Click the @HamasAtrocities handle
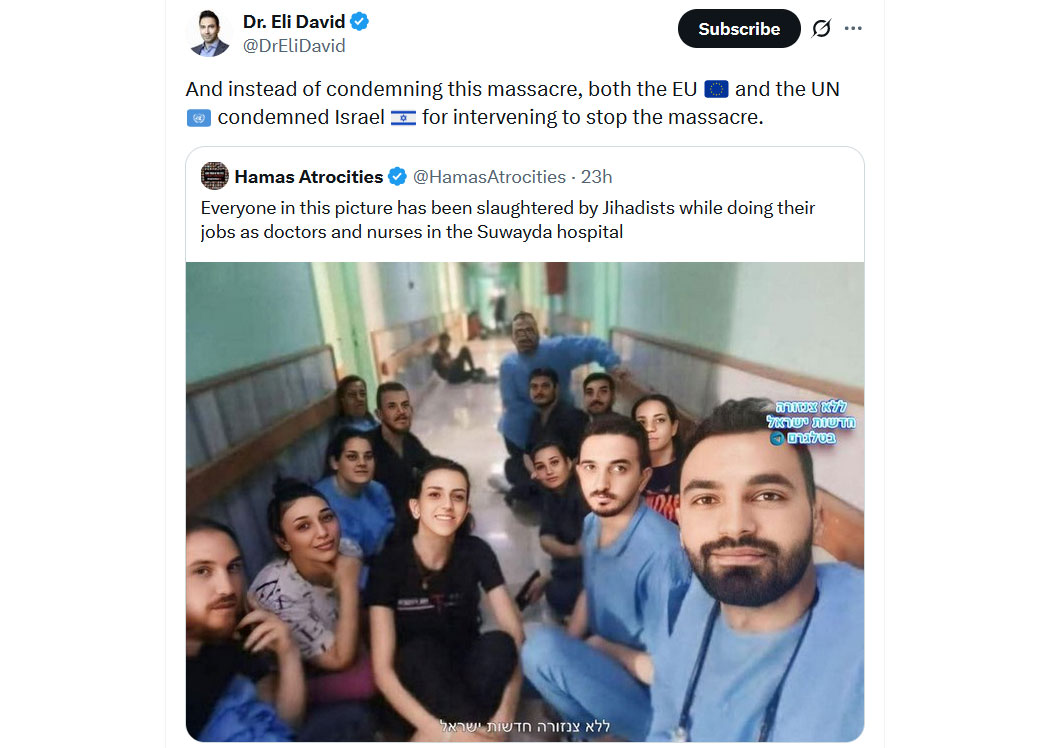Screen dimensions: 1050x748 (490, 177)
